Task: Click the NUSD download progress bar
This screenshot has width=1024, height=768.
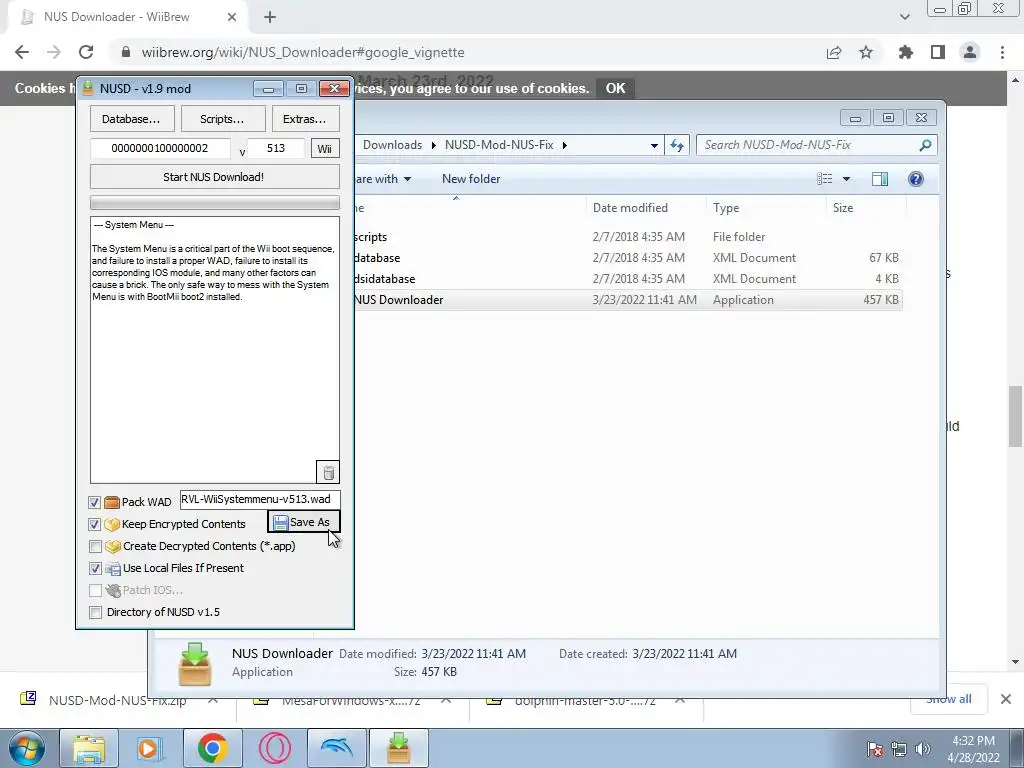Action: coord(214,202)
